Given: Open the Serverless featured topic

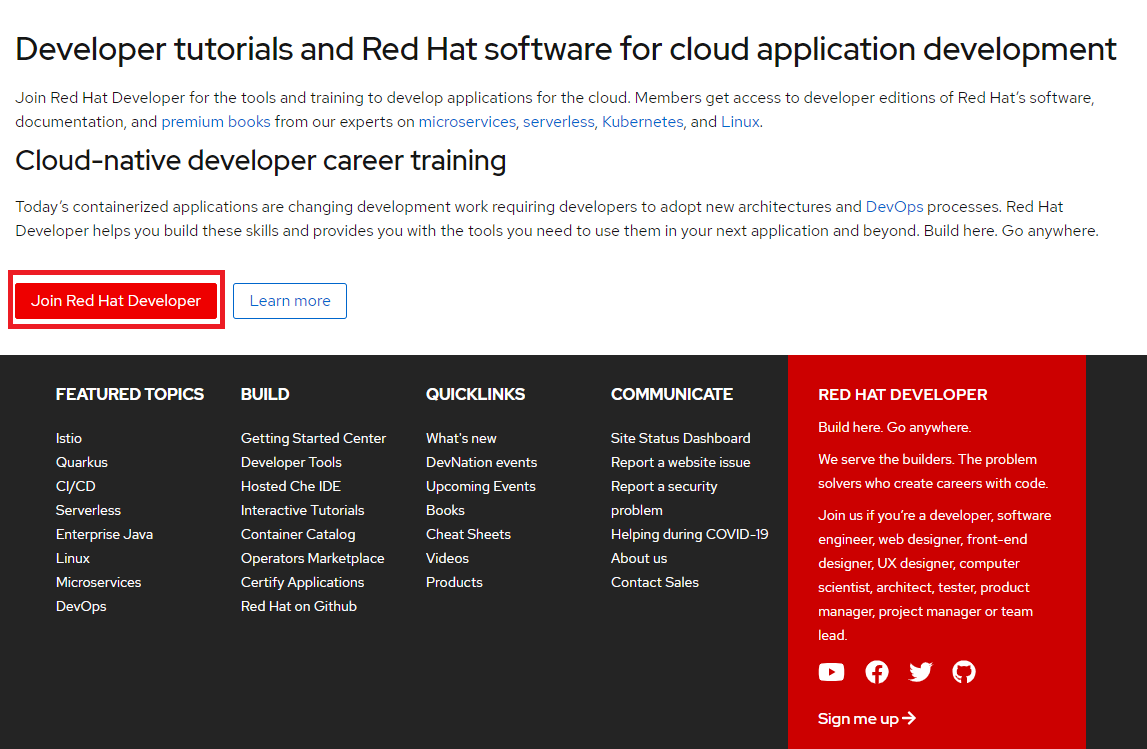Looking at the screenshot, I should 88,509.
